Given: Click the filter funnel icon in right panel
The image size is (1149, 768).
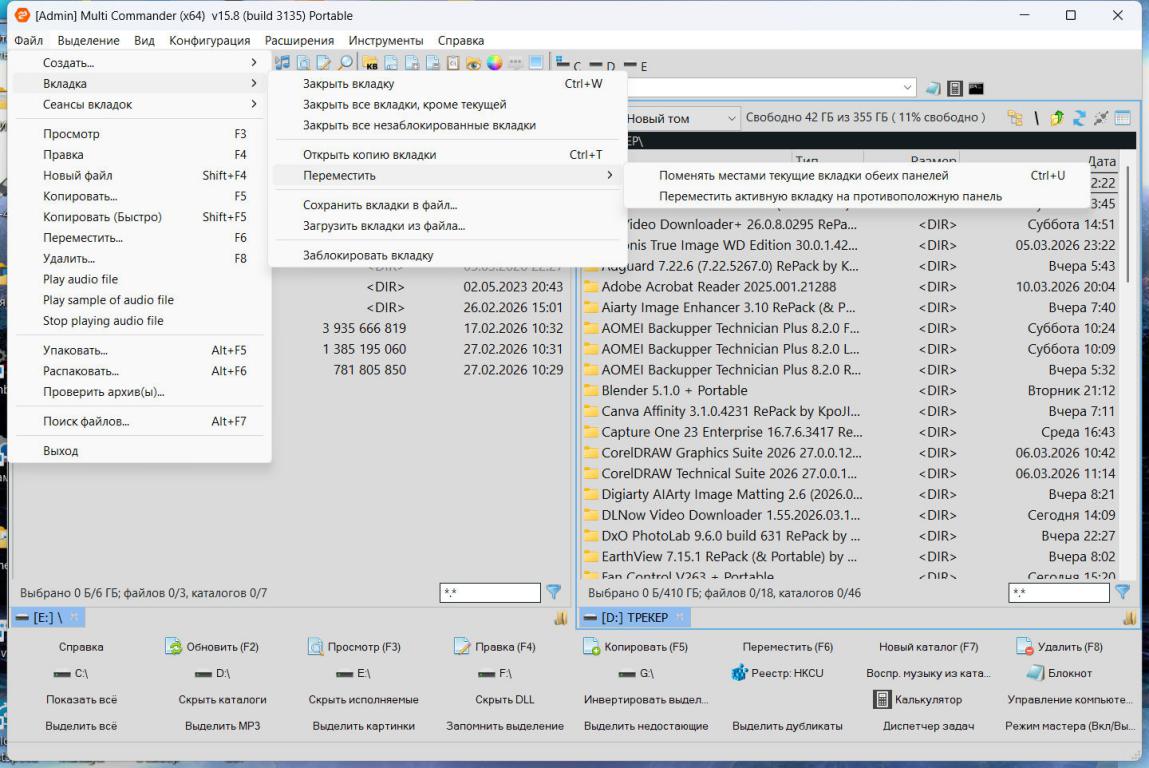Looking at the screenshot, I should coord(1123,593).
